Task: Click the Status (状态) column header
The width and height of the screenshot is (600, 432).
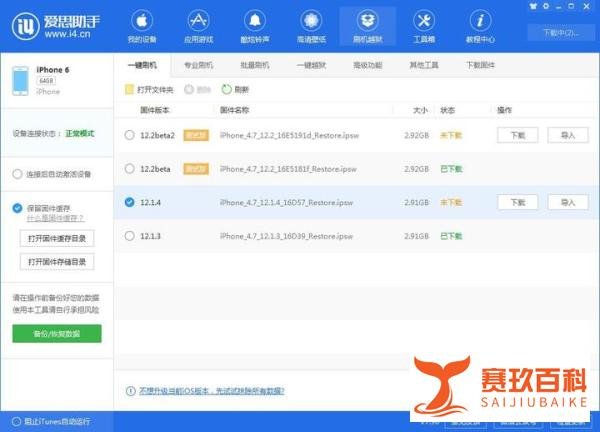Action: [x=447, y=110]
